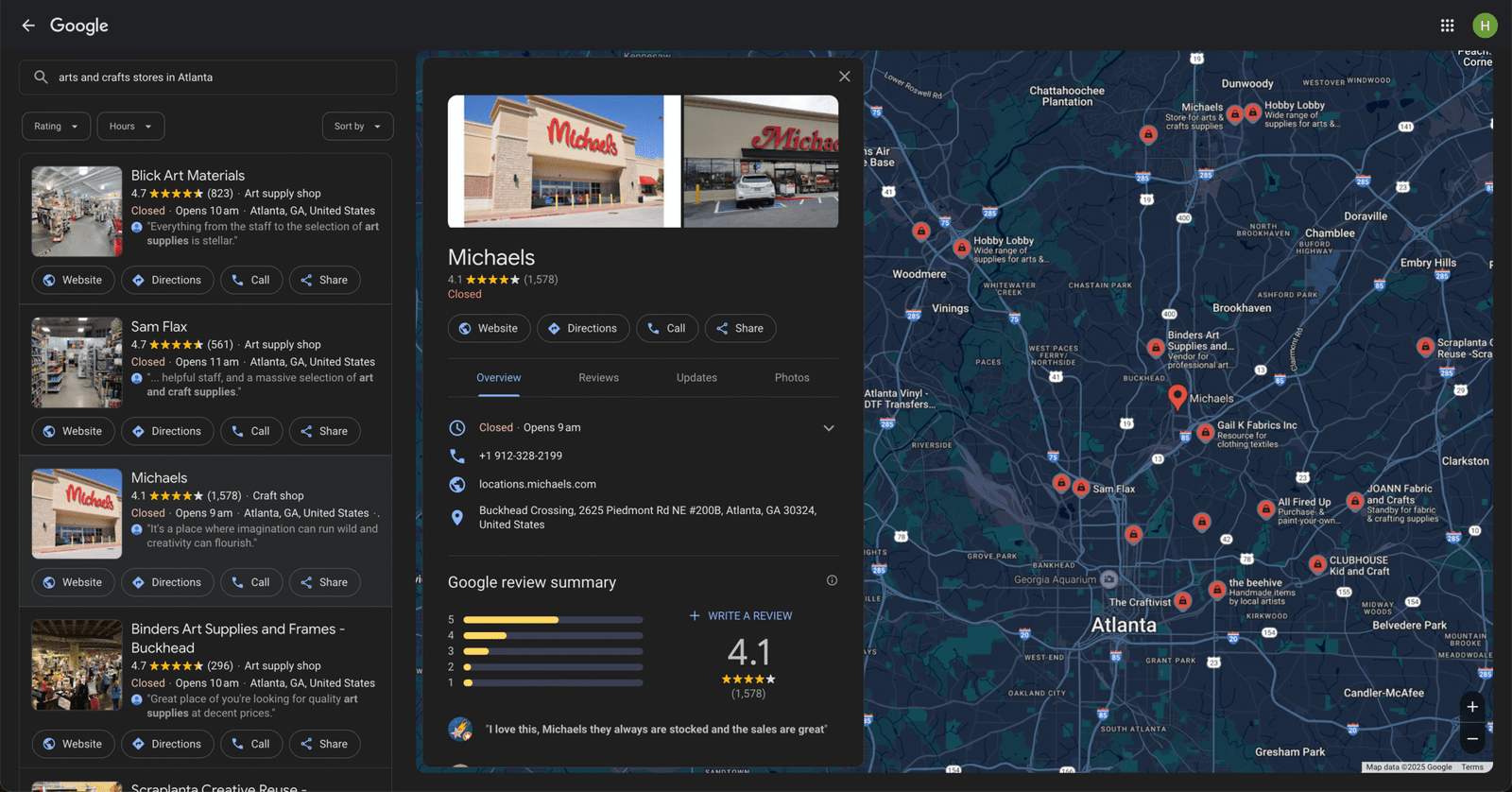Click Share button in Michaels detail panel

[x=740, y=328]
